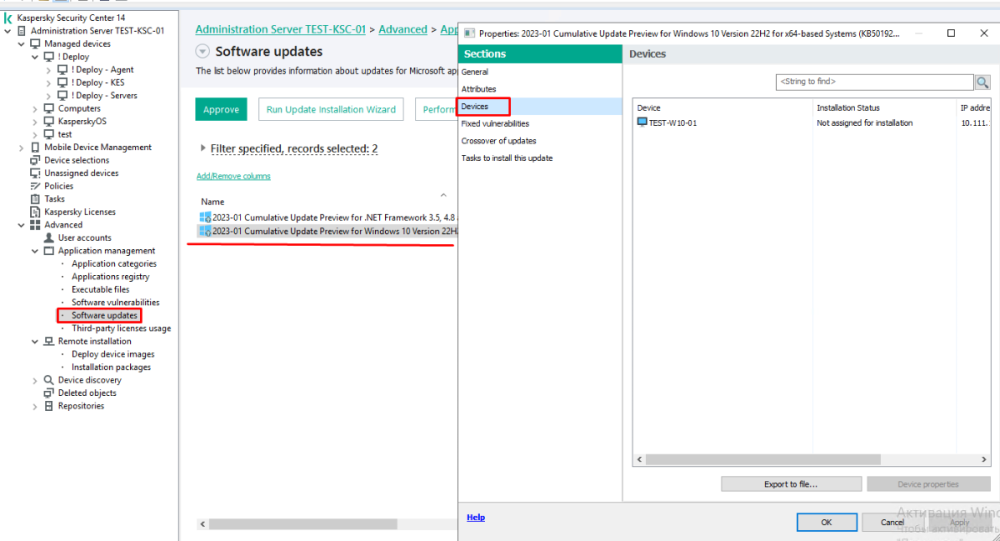Click the properties dialog title bar icon
This screenshot has width=1000, height=541.
tap(469, 33)
